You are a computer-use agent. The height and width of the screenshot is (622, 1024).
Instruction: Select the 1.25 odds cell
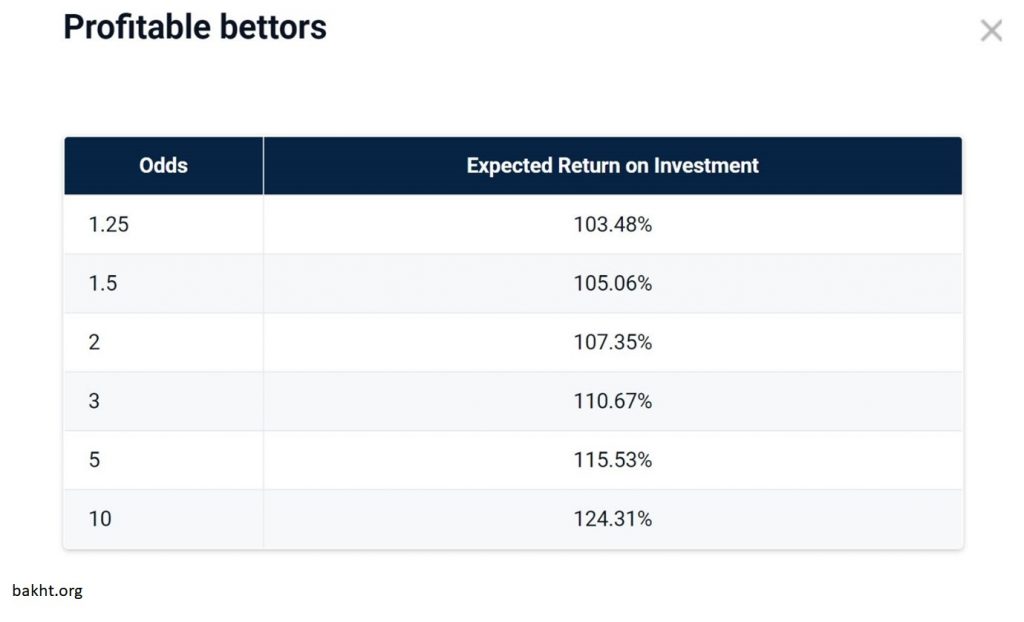click(x=109, y=225)
